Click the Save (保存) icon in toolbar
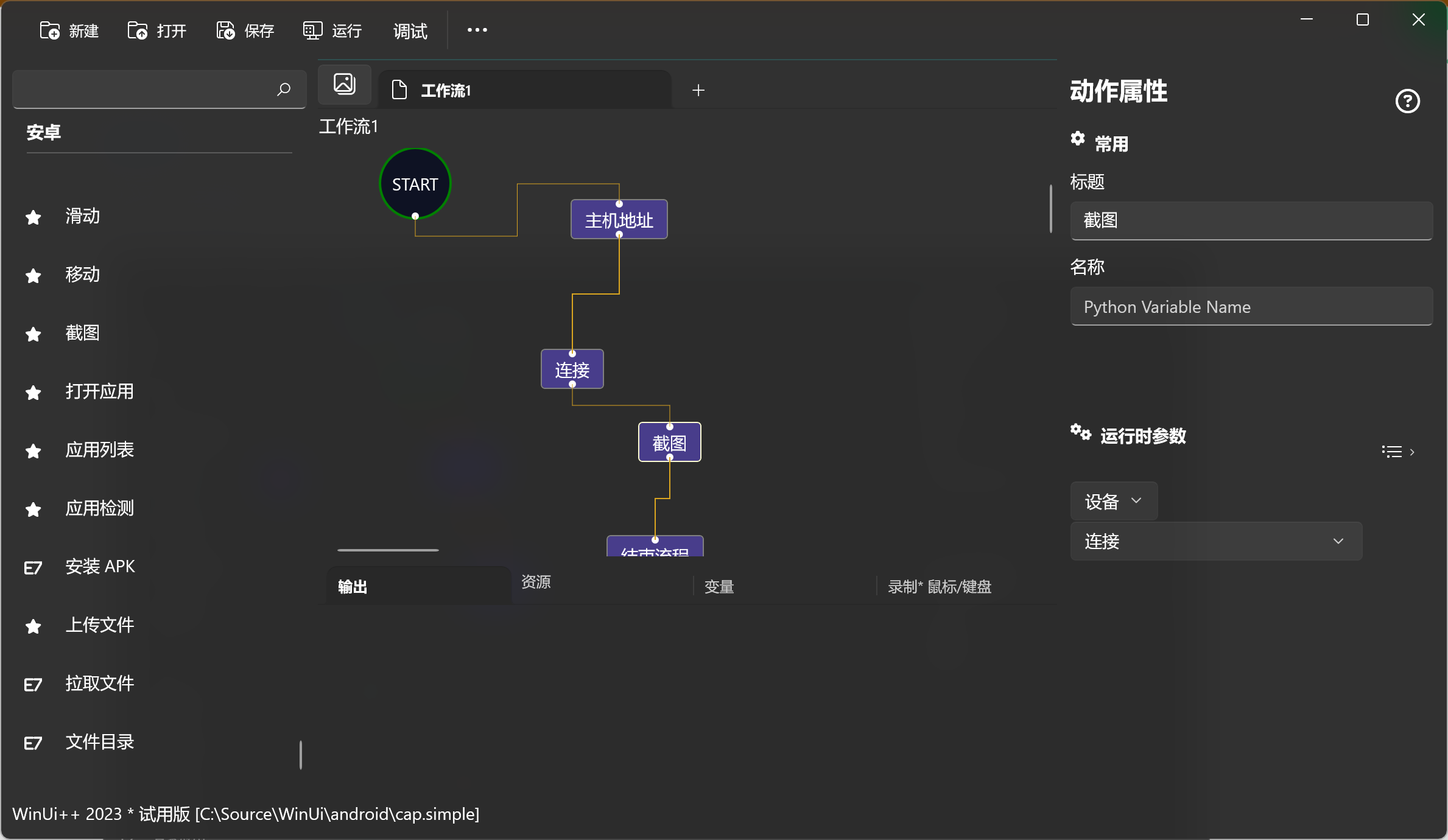The image size is (1448, 840). point(225,30)
